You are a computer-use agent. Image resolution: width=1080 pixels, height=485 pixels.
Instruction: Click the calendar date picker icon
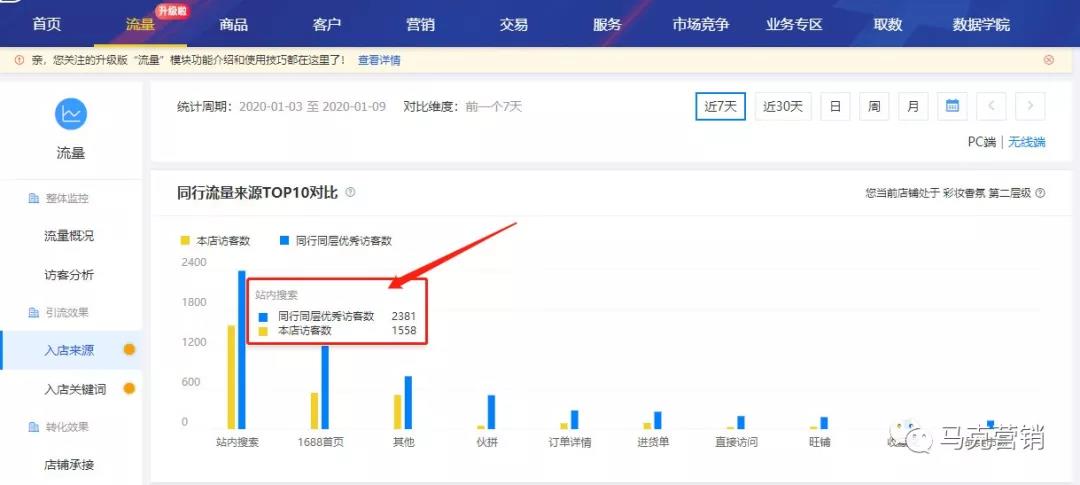click(x=952, y=106)
